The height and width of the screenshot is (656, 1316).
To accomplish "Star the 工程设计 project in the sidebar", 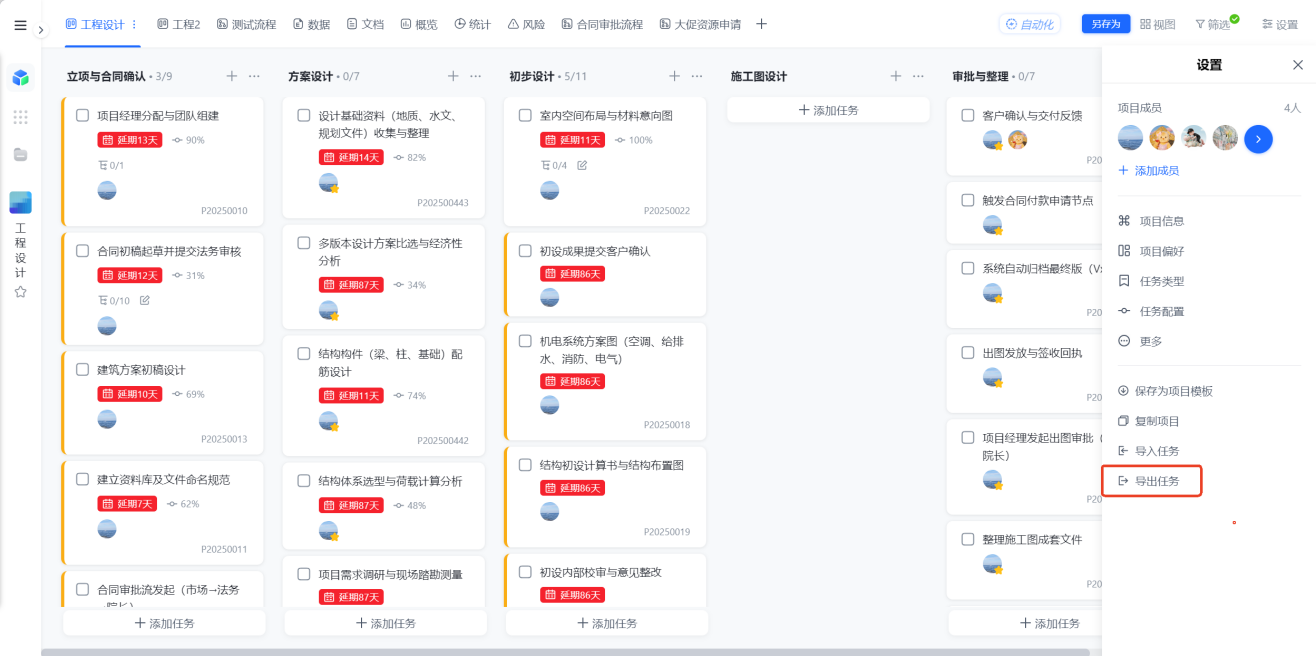I will click(20, 292).
